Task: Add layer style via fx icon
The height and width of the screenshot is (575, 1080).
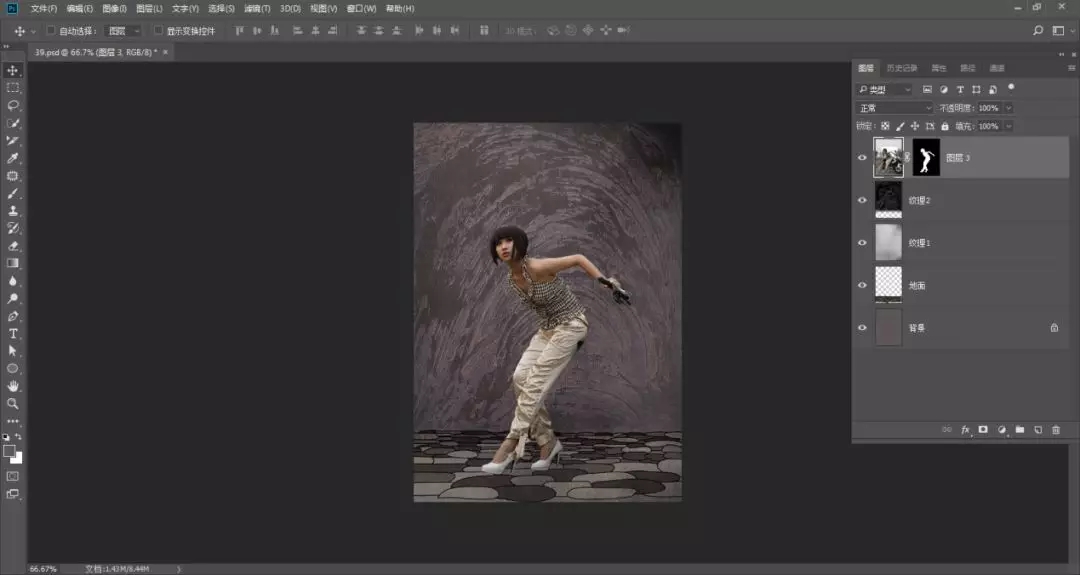Action: click(x=966, y=430)
